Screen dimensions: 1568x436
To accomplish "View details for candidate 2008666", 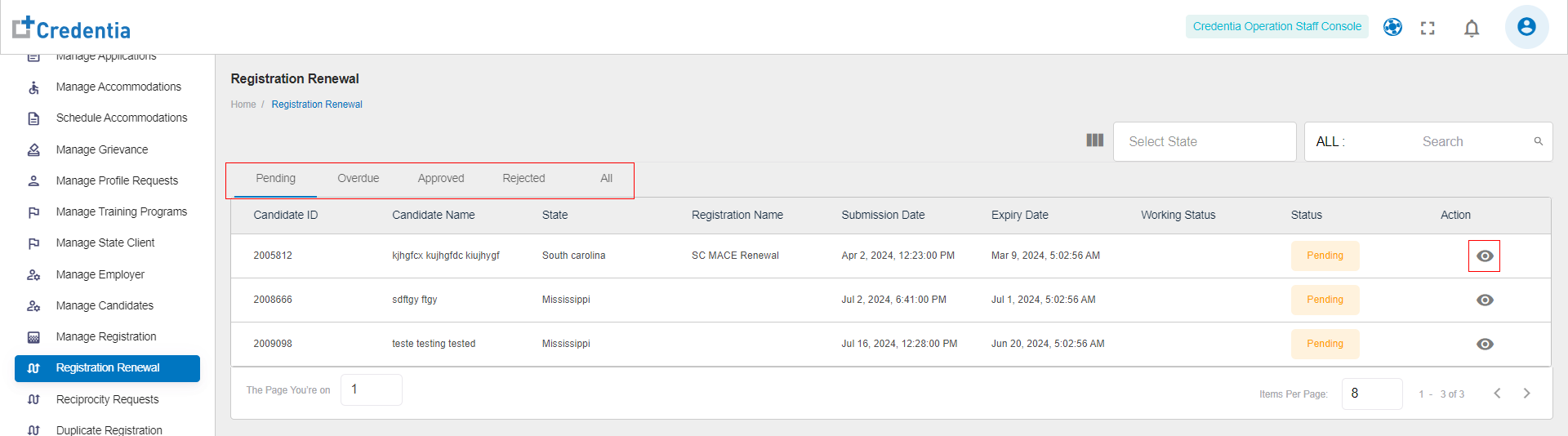I will [x=1485, y=300].
